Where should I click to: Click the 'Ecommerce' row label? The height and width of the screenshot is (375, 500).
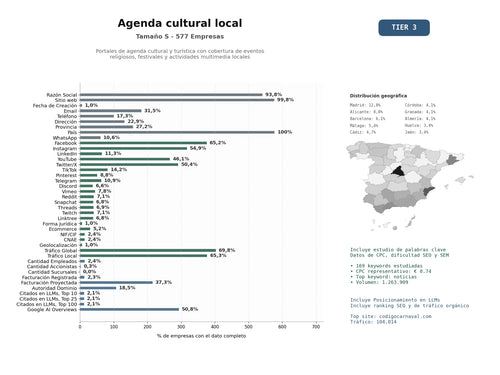tap(63, 229)
